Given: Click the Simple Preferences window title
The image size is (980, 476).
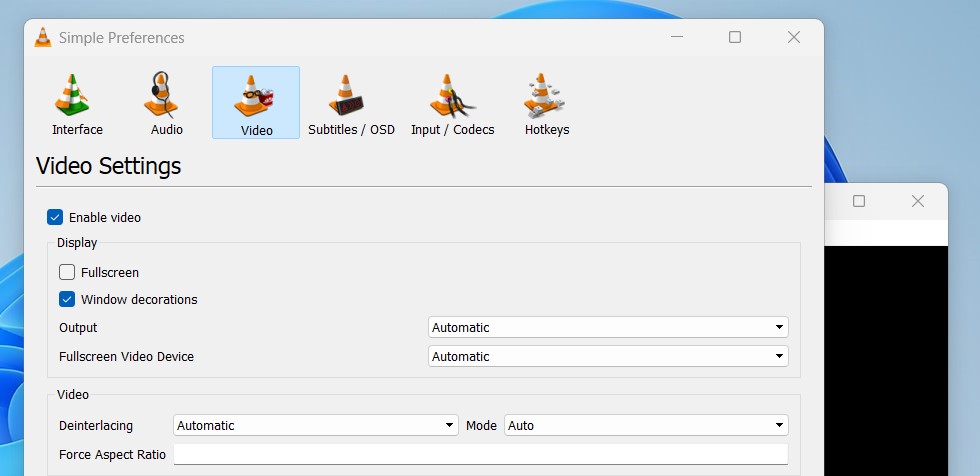Looking at the screenshot, I should tap(121, 37).
